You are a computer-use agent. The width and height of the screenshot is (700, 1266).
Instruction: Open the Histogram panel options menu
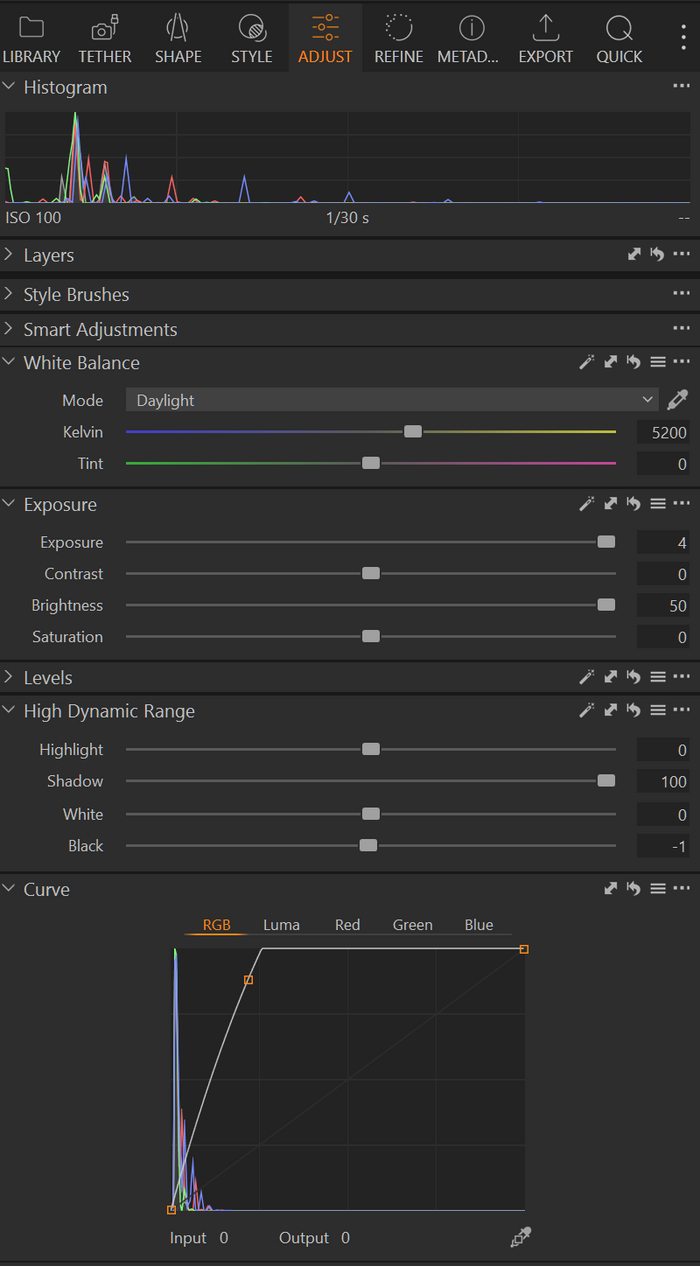(682, 87)
